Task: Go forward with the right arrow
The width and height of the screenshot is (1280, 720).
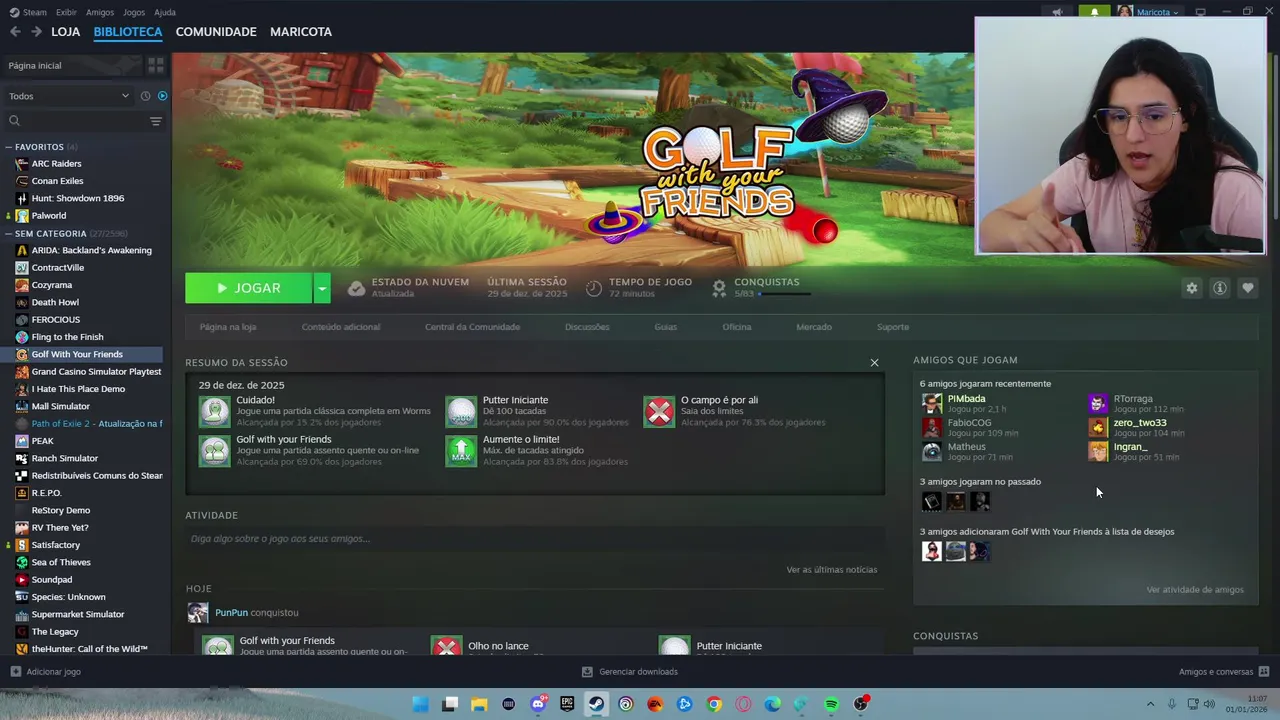Action: [36, 32]
